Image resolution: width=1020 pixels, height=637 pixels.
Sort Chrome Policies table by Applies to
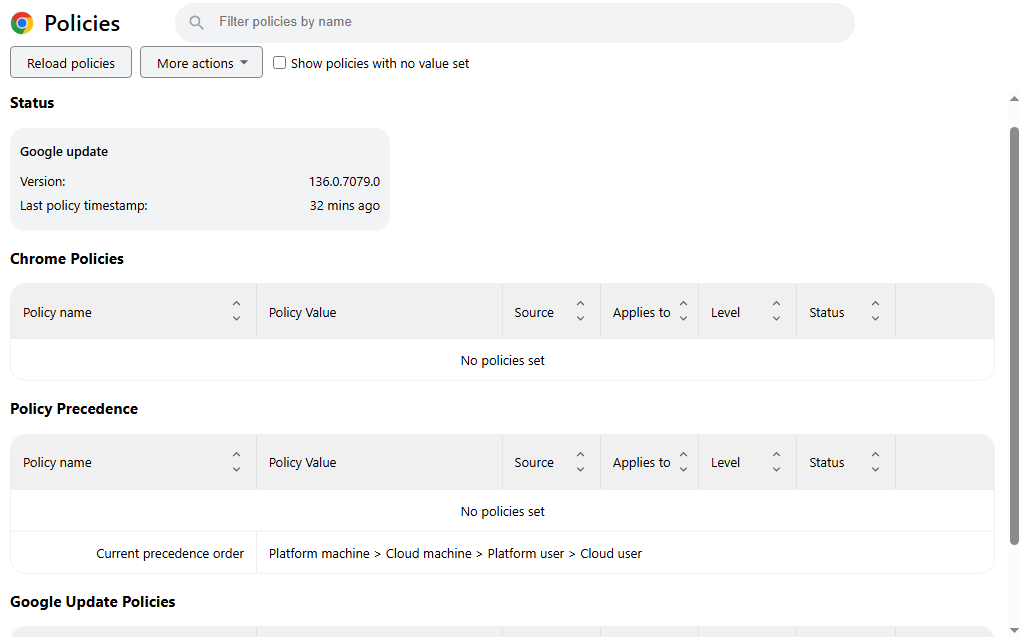[683, 312]
